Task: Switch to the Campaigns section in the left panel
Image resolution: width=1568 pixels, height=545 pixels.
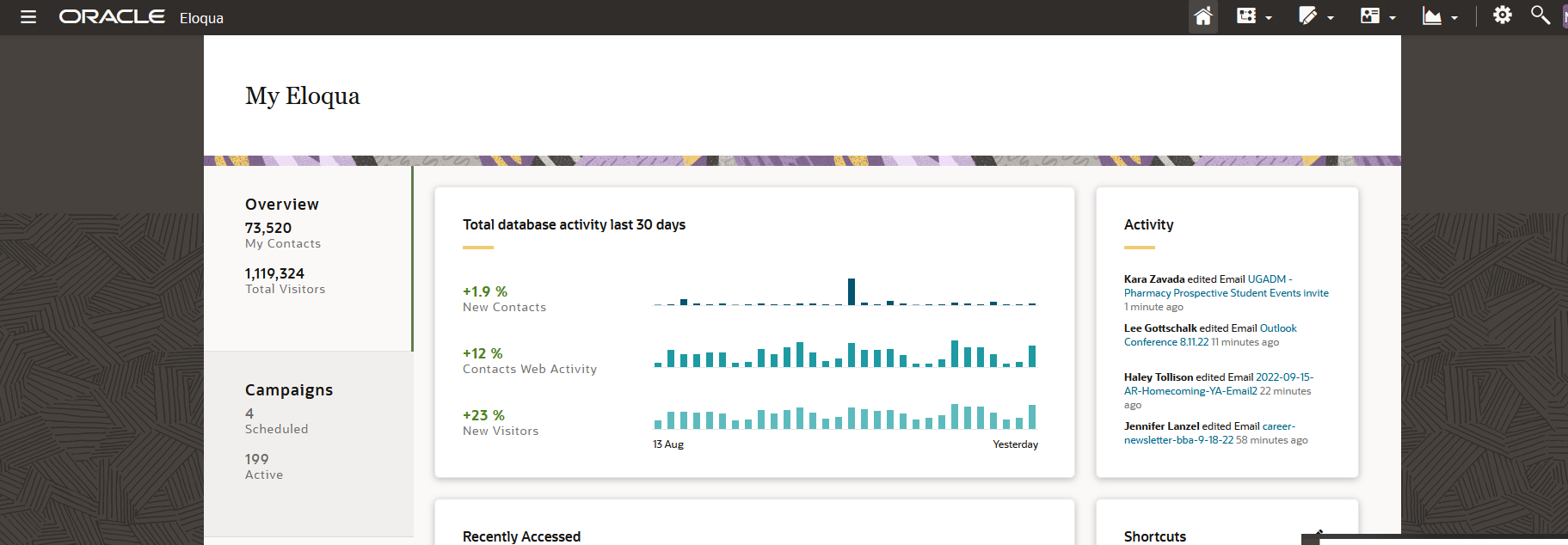Action: 289,390
